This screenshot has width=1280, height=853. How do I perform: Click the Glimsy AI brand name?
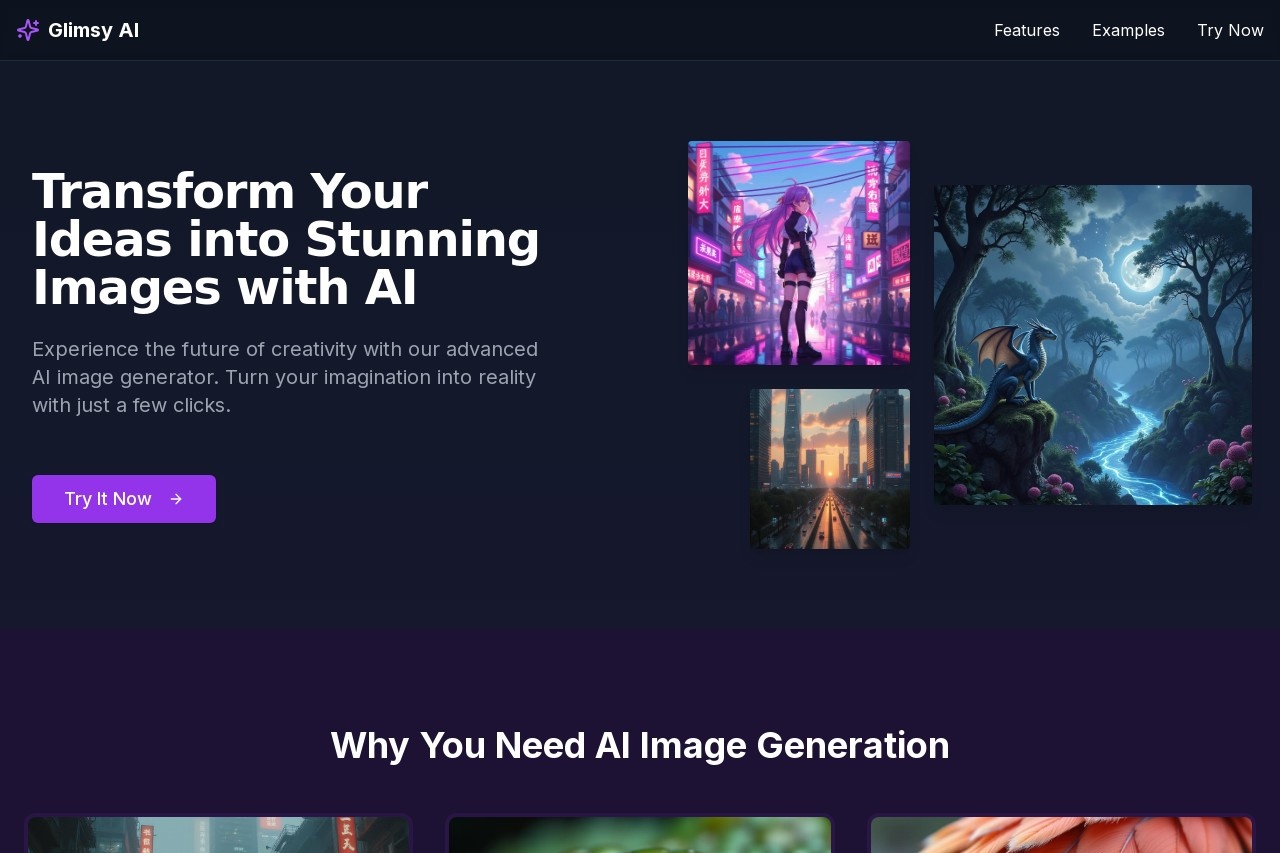coord(93,30)
